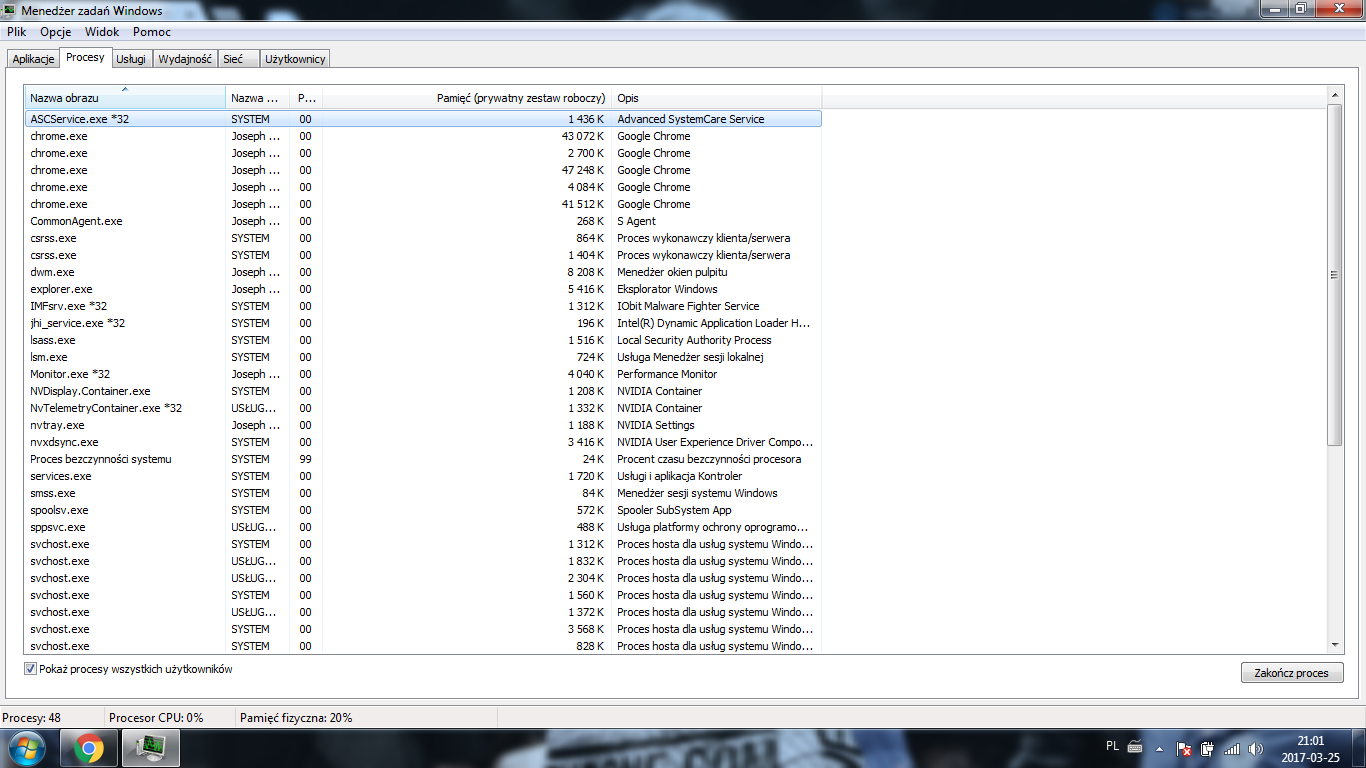This screenshot has width=1366, height=768.
Task: Select the IMFsrv.exe *32 process
Action: point(423,306)
